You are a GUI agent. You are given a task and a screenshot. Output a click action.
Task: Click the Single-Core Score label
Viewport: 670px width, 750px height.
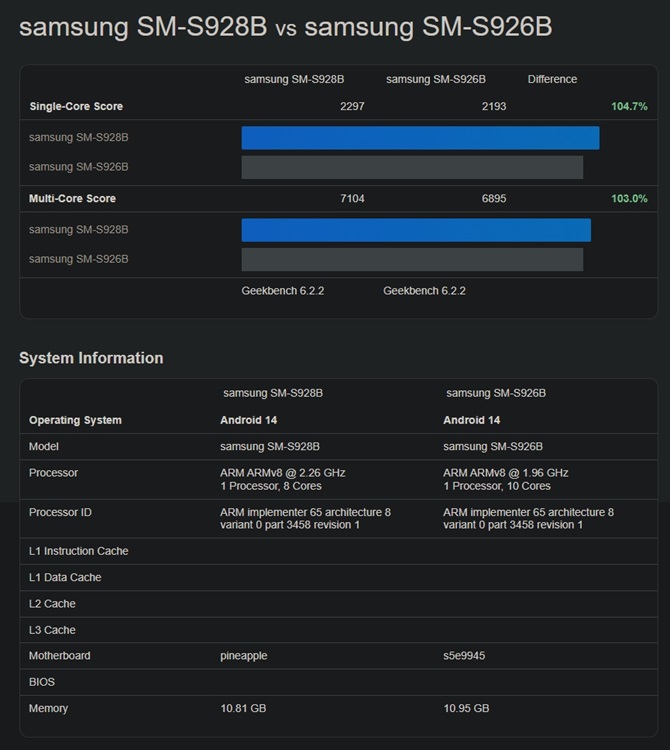76,106
